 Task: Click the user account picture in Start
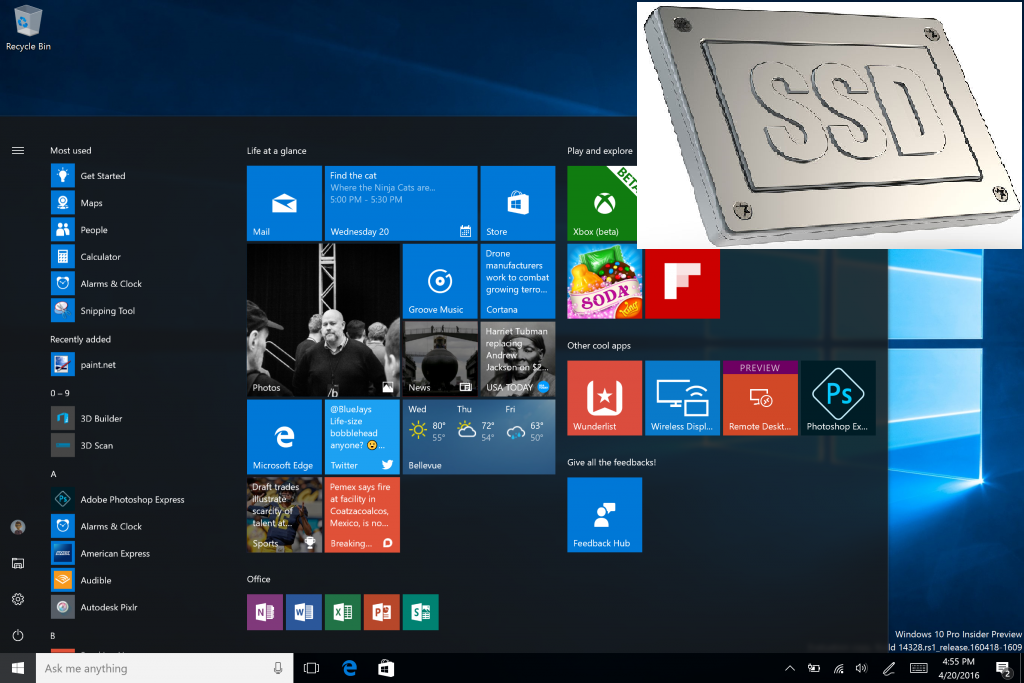point(18,527)
